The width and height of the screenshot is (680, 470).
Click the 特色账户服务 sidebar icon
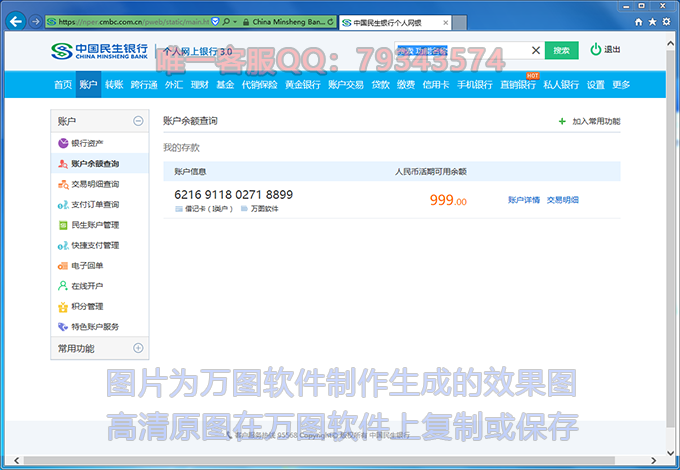click(x=63, y=326)
